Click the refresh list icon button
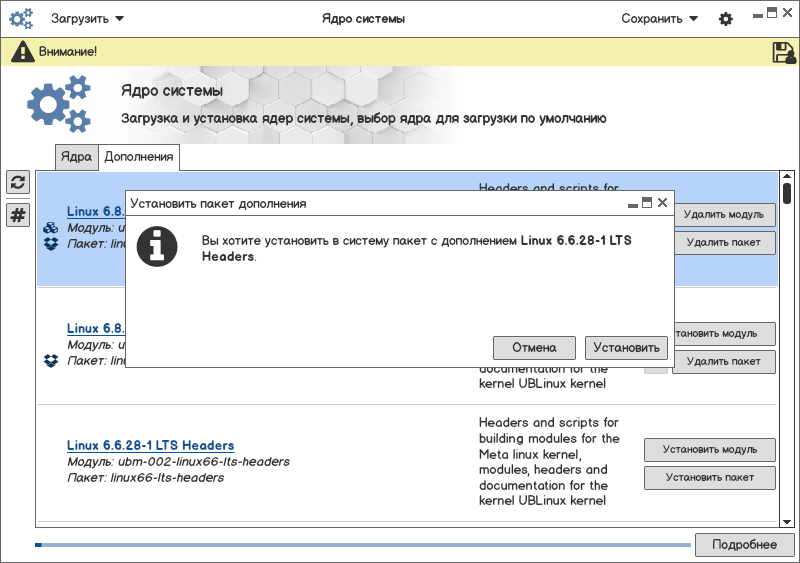 [x=18, y=182]
